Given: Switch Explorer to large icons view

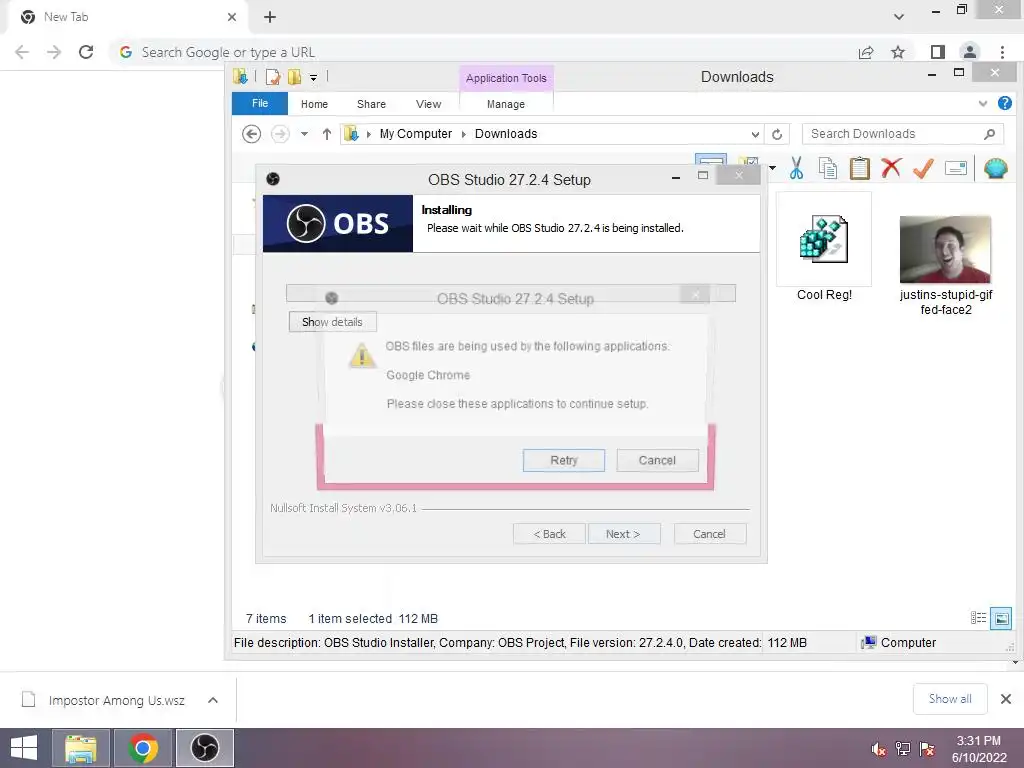Looking at the screenshot, I should click(x=1001, y=618).
